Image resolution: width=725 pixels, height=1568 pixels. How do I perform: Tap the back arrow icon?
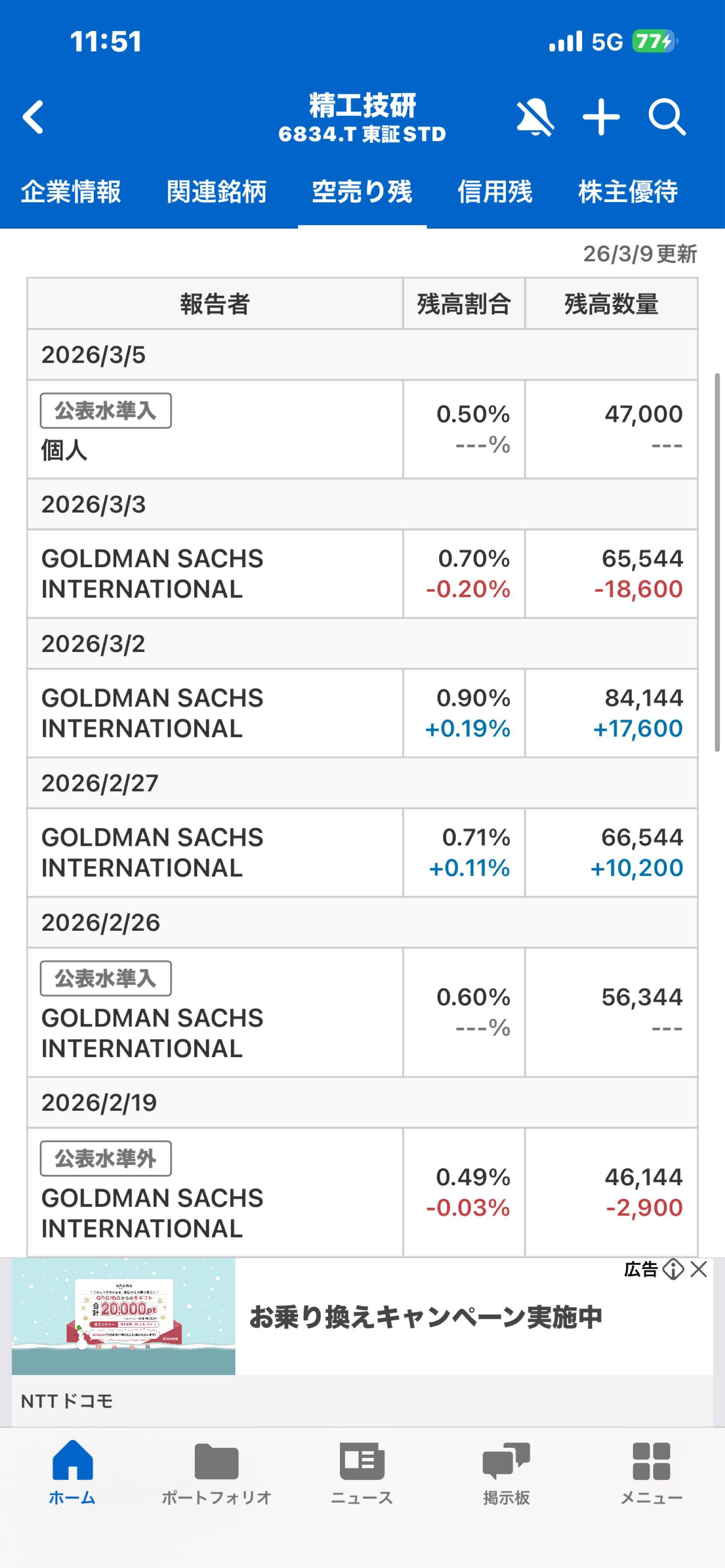[x=34, y=117]
